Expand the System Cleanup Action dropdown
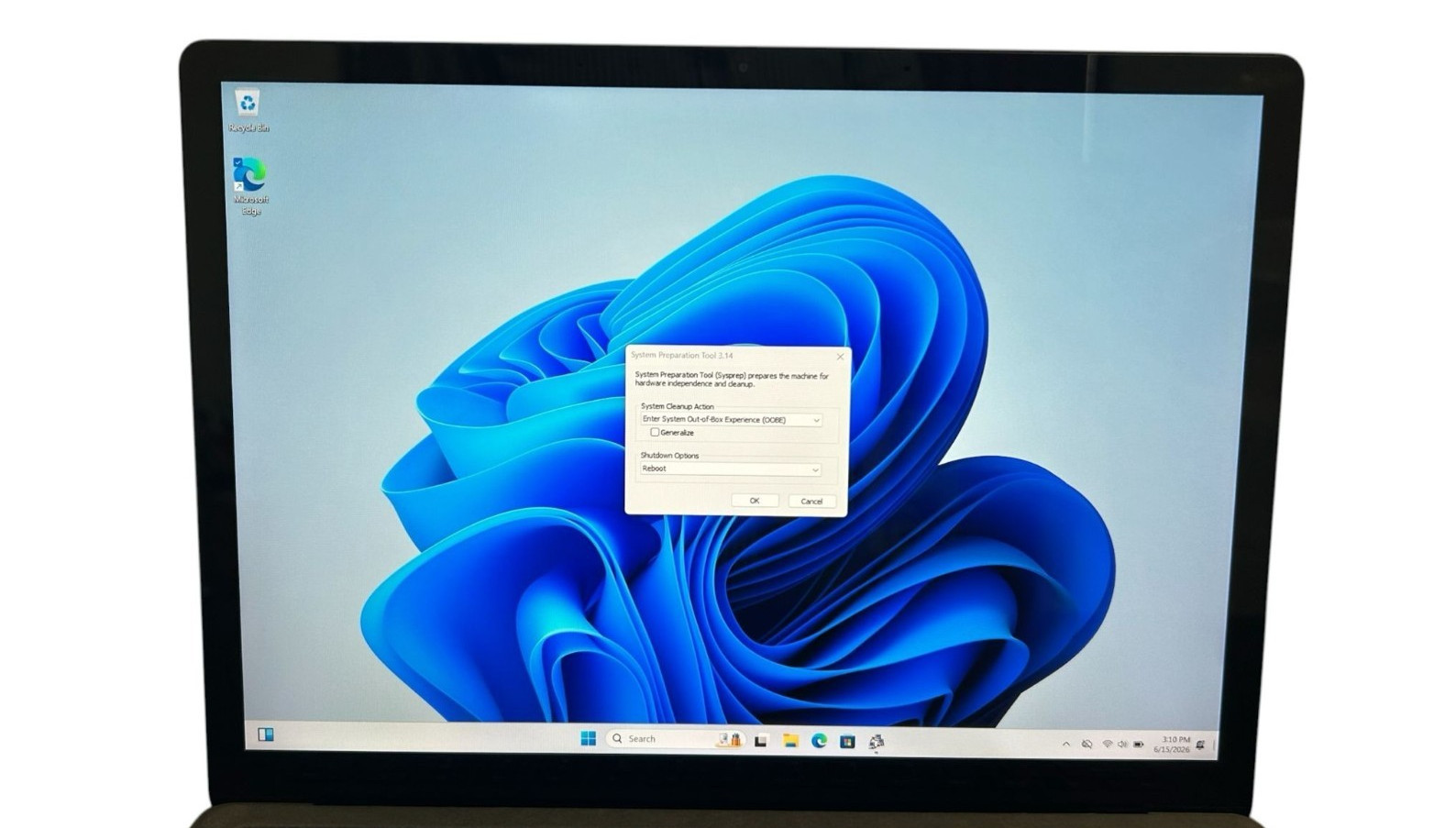This screenshot has width=1456, height=828. tap(732, 420)
